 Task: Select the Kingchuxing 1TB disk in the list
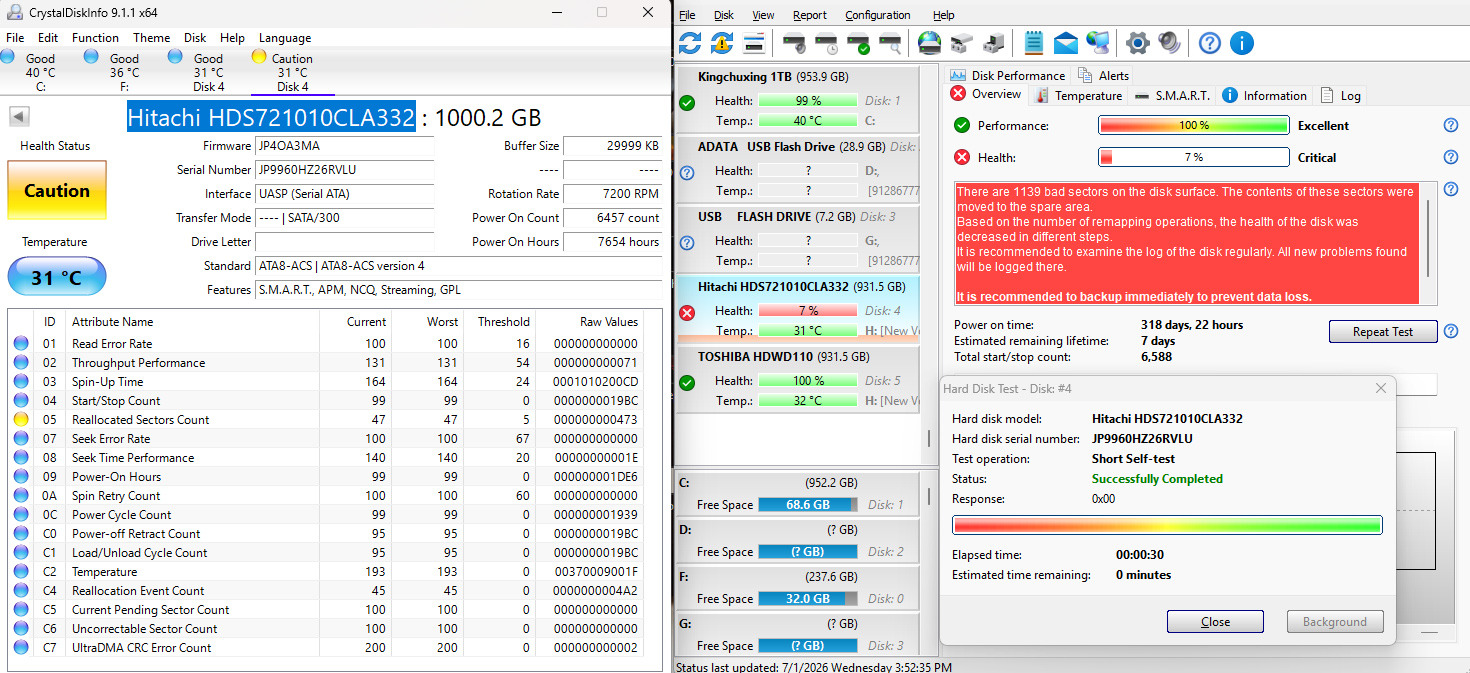797,98
